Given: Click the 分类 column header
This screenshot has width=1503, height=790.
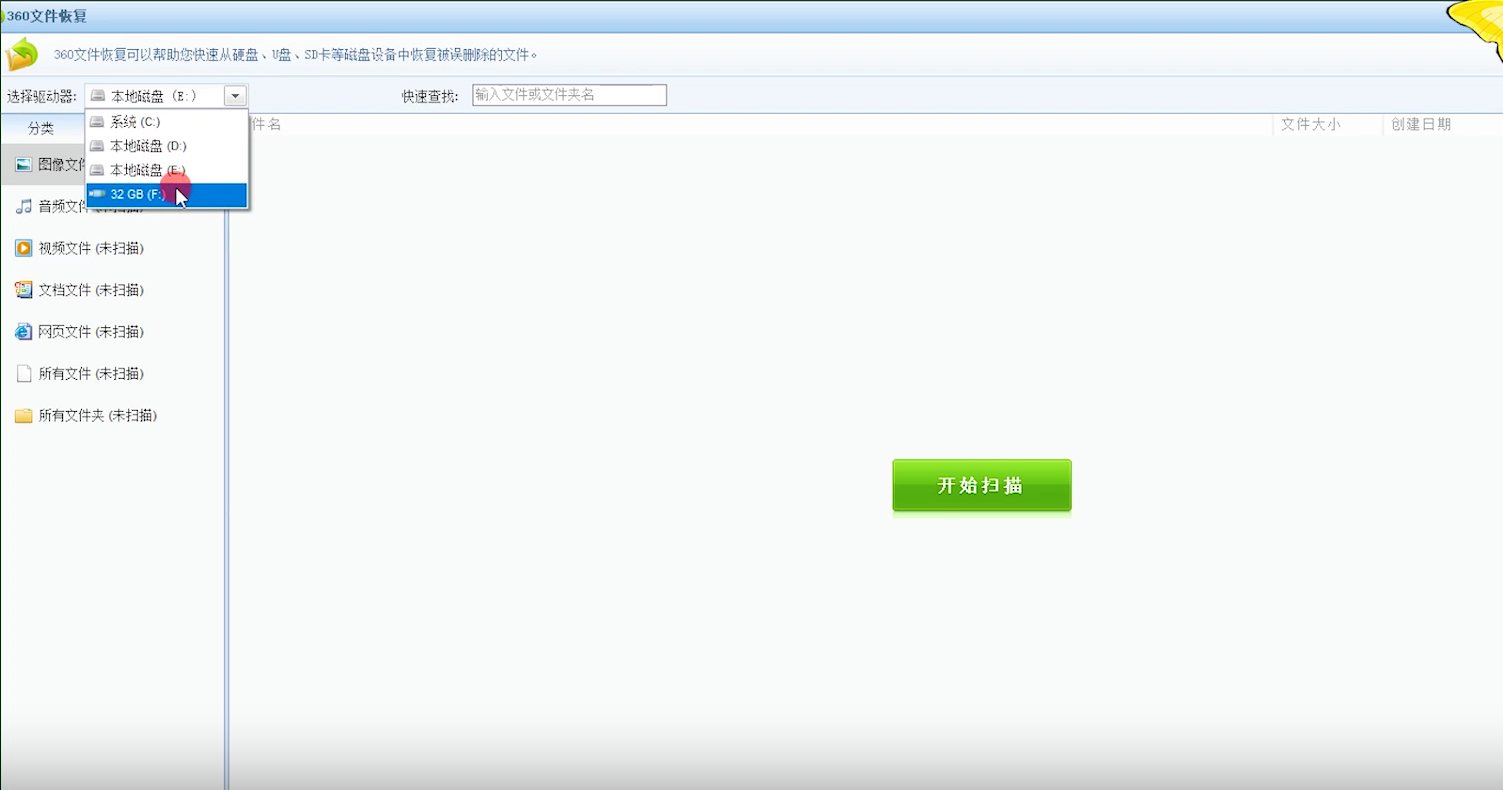Looking at the screenshot, I should (x=41, y=128).
